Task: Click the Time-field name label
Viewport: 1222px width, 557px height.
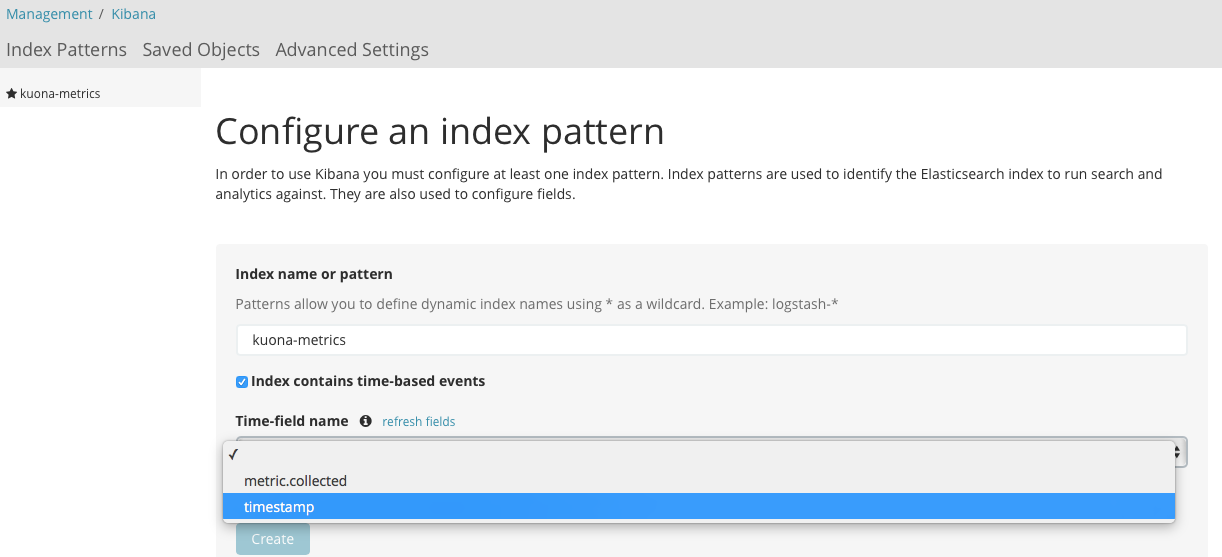Action: [x=292, y=421]
